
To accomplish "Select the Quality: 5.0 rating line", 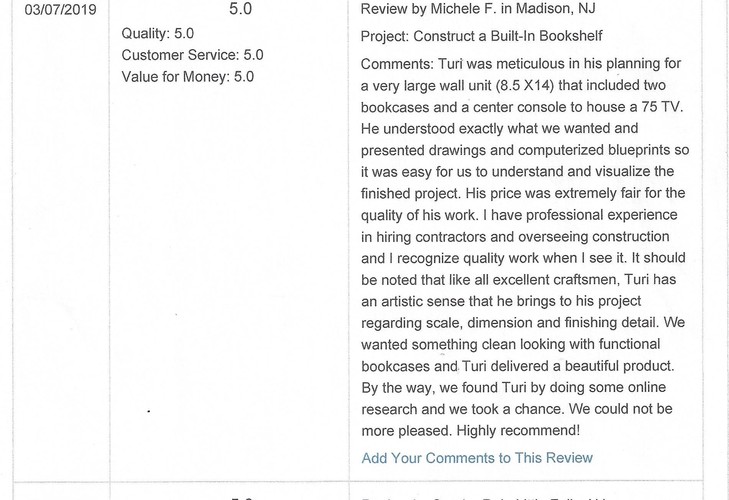I will coord(158,33).
